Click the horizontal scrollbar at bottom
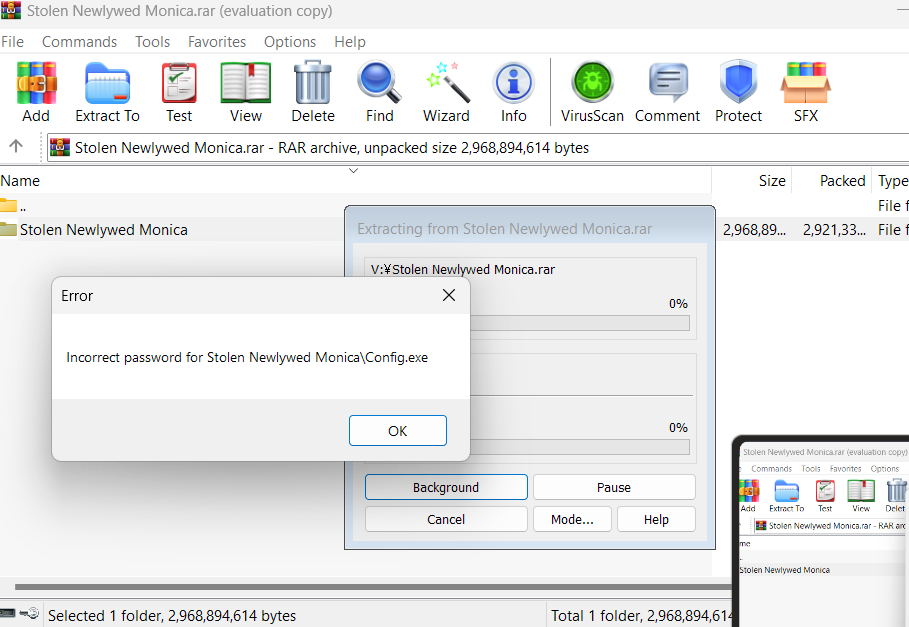909x627 pixels. click(x=373, y=586)
